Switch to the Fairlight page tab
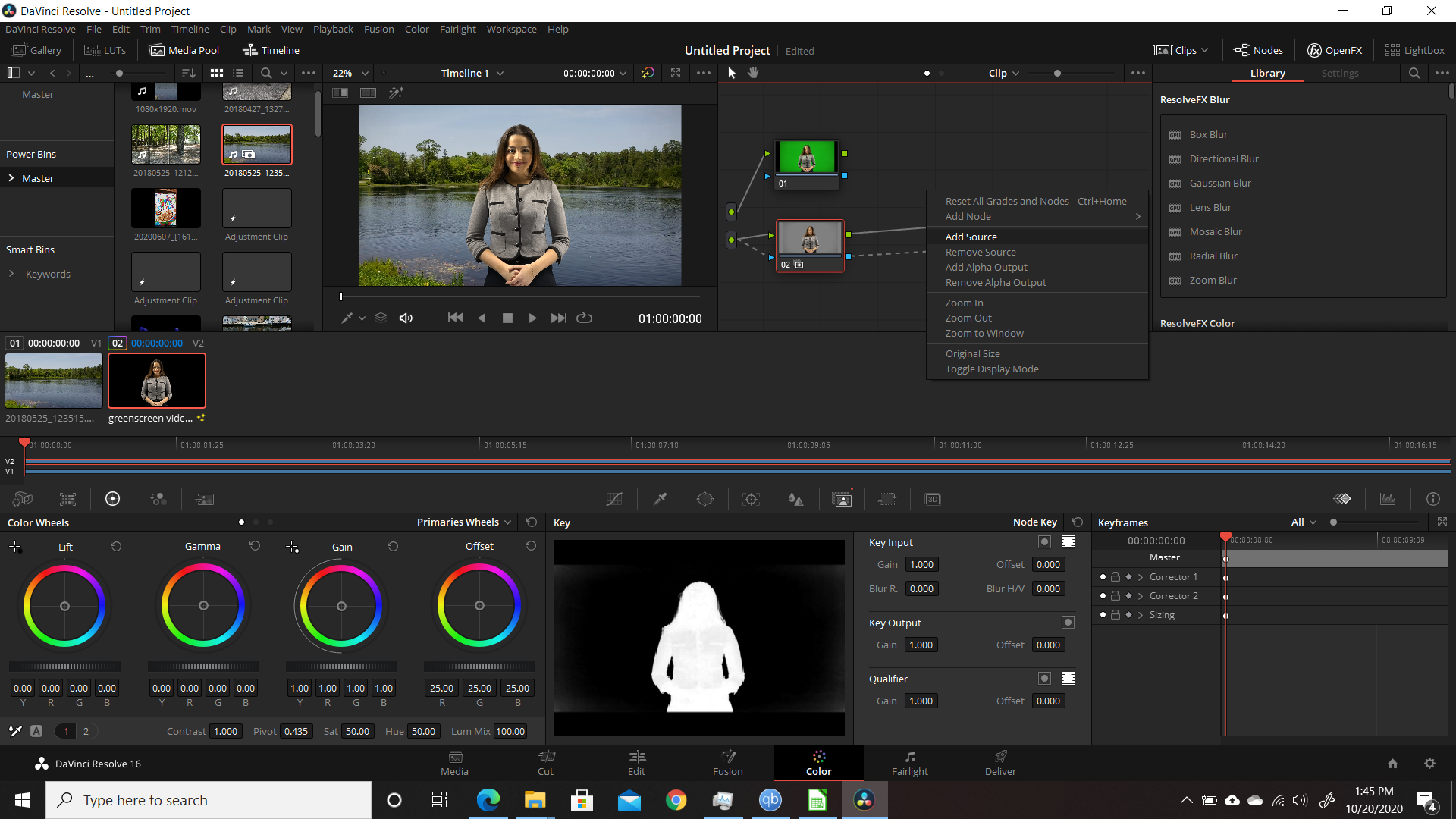The height and width of the screenshot is (819, 1456). coord(909,763)
